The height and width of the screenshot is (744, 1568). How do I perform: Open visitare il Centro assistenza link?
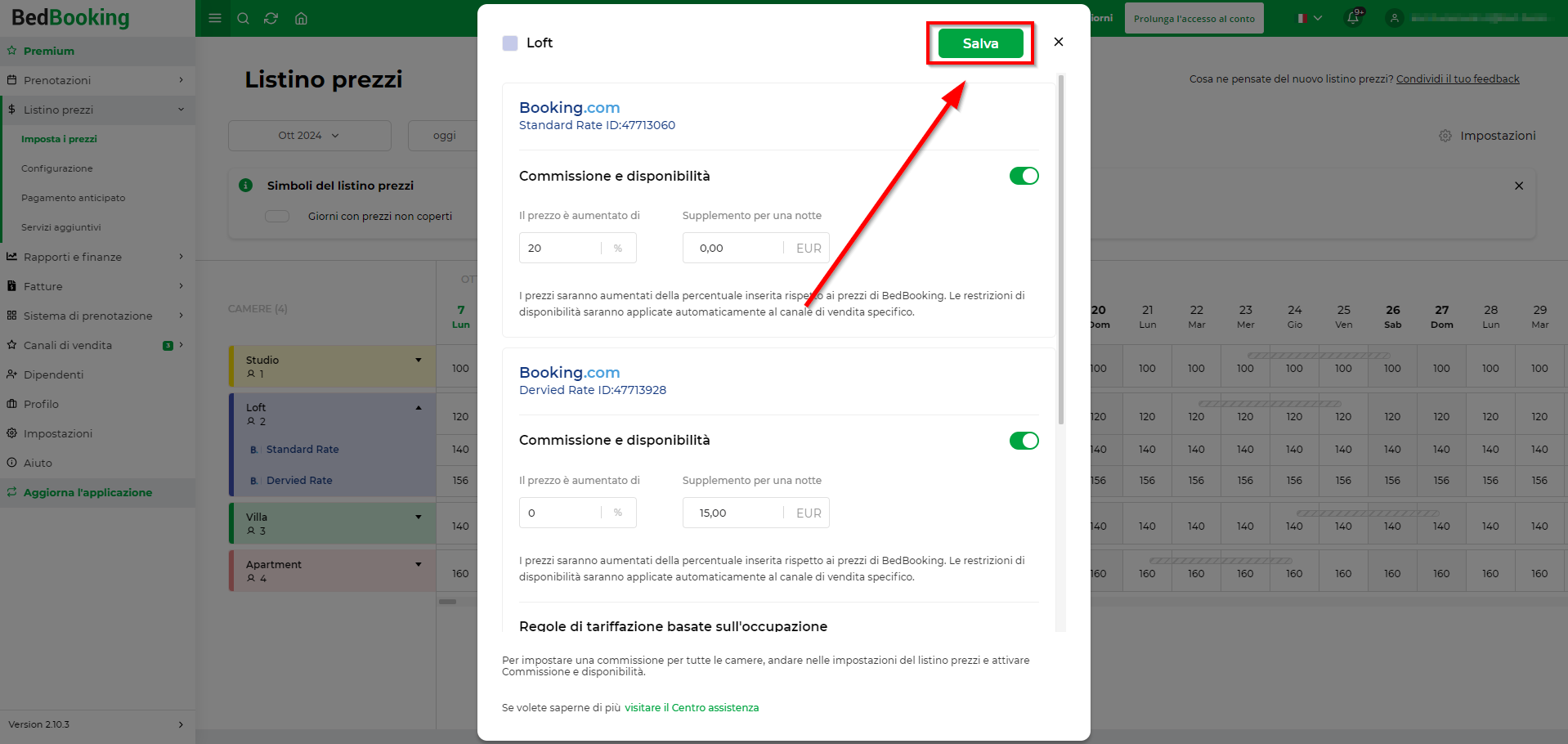pos(692,708)
